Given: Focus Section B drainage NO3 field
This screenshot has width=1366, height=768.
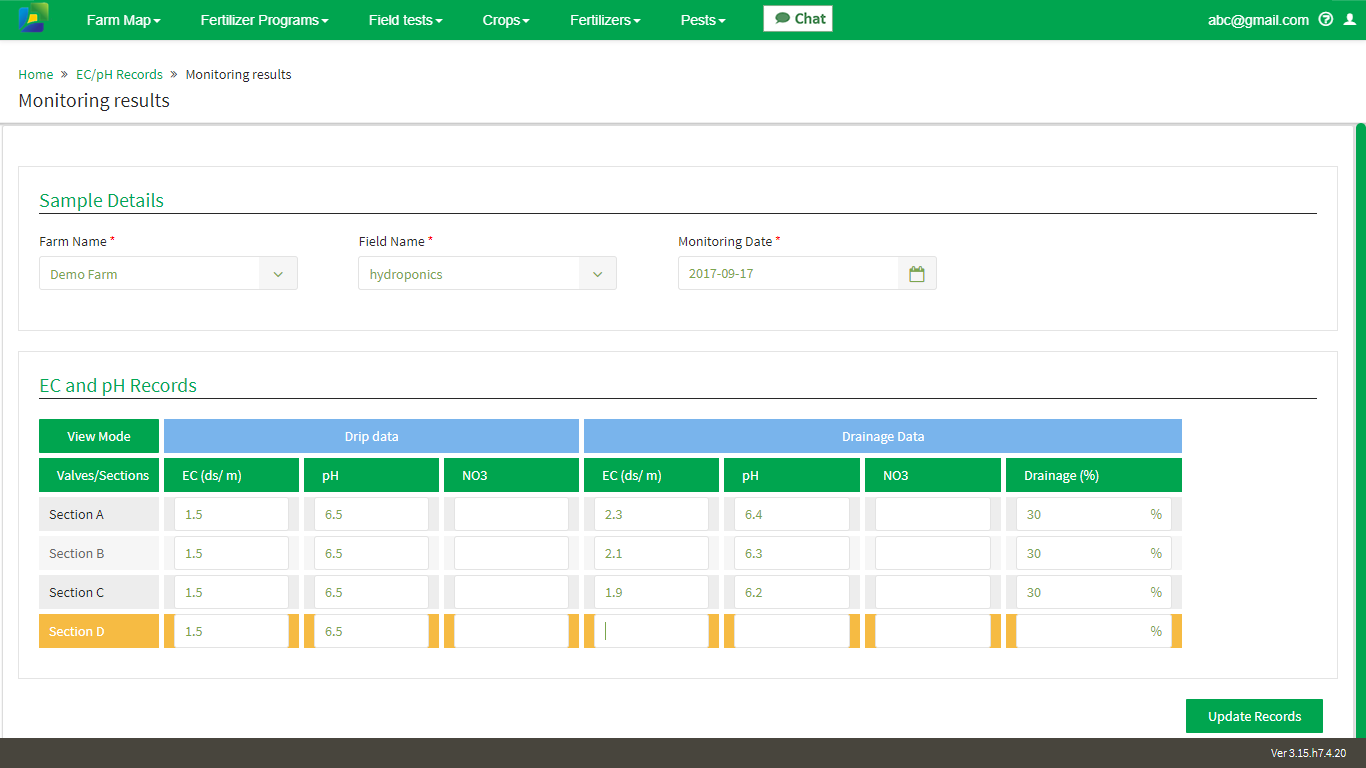Looking at the screenshot, I should 933,553.
